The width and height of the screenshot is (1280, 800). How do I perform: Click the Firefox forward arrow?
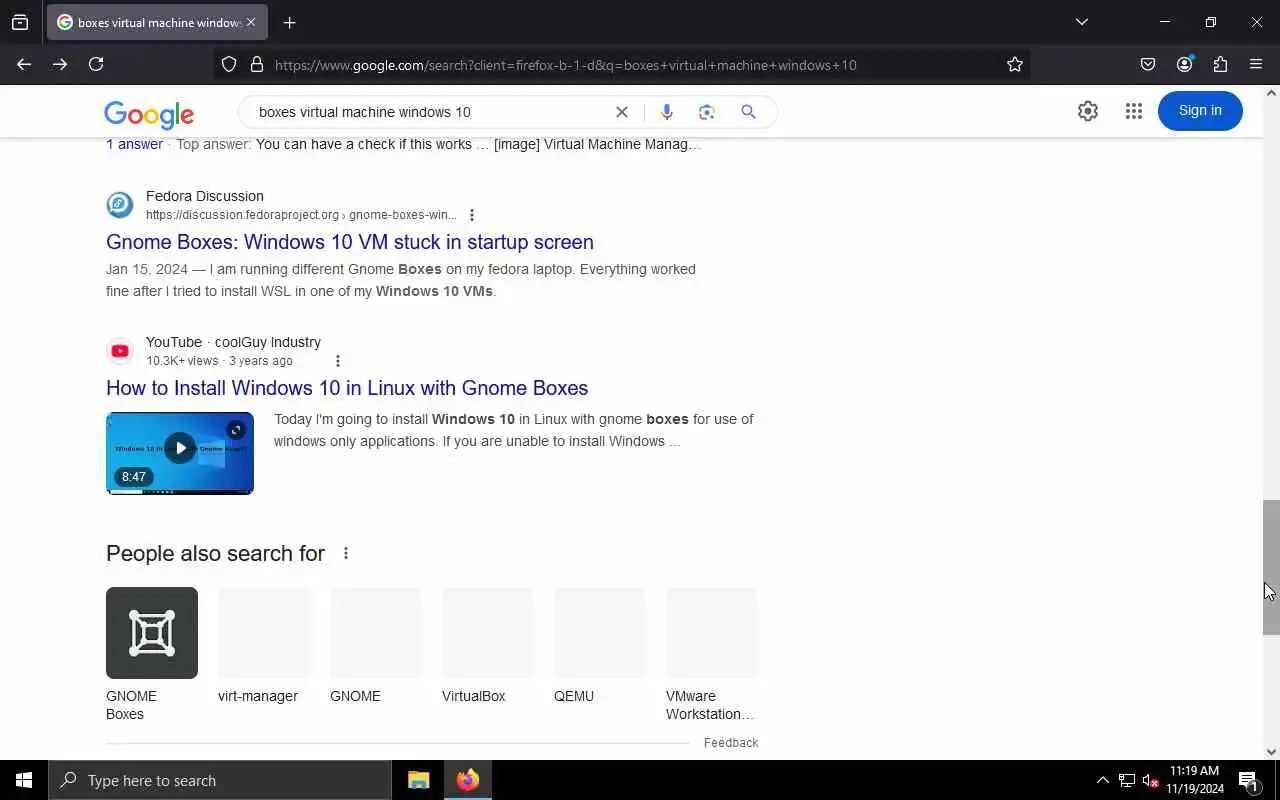(x=60, y=64)
